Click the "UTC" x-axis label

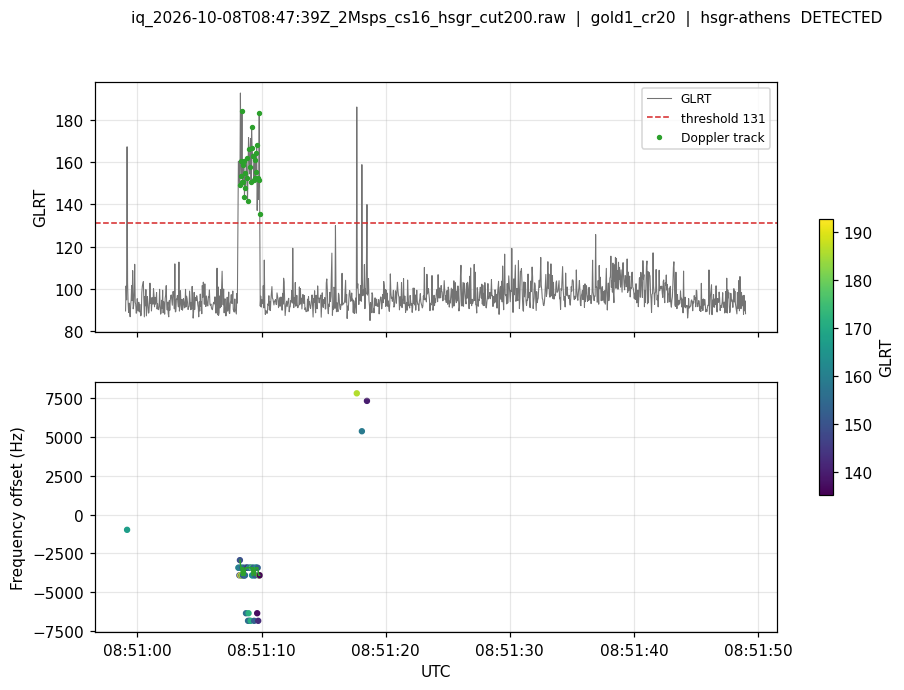436,672
